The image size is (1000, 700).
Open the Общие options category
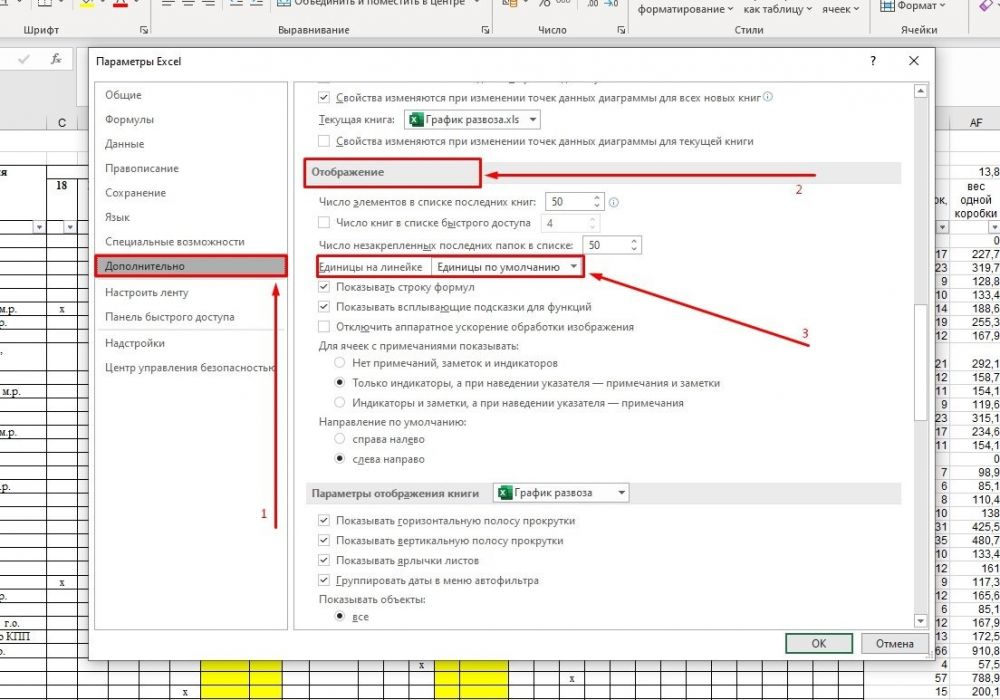pyautogui.click(x=190, y=95)
